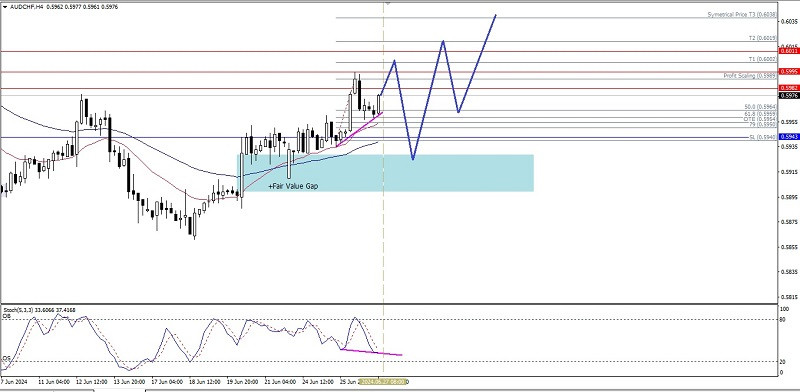Click the 100 level on stochastic scale
The height and width of the screenshot is (392, 800).
(785, 309)
